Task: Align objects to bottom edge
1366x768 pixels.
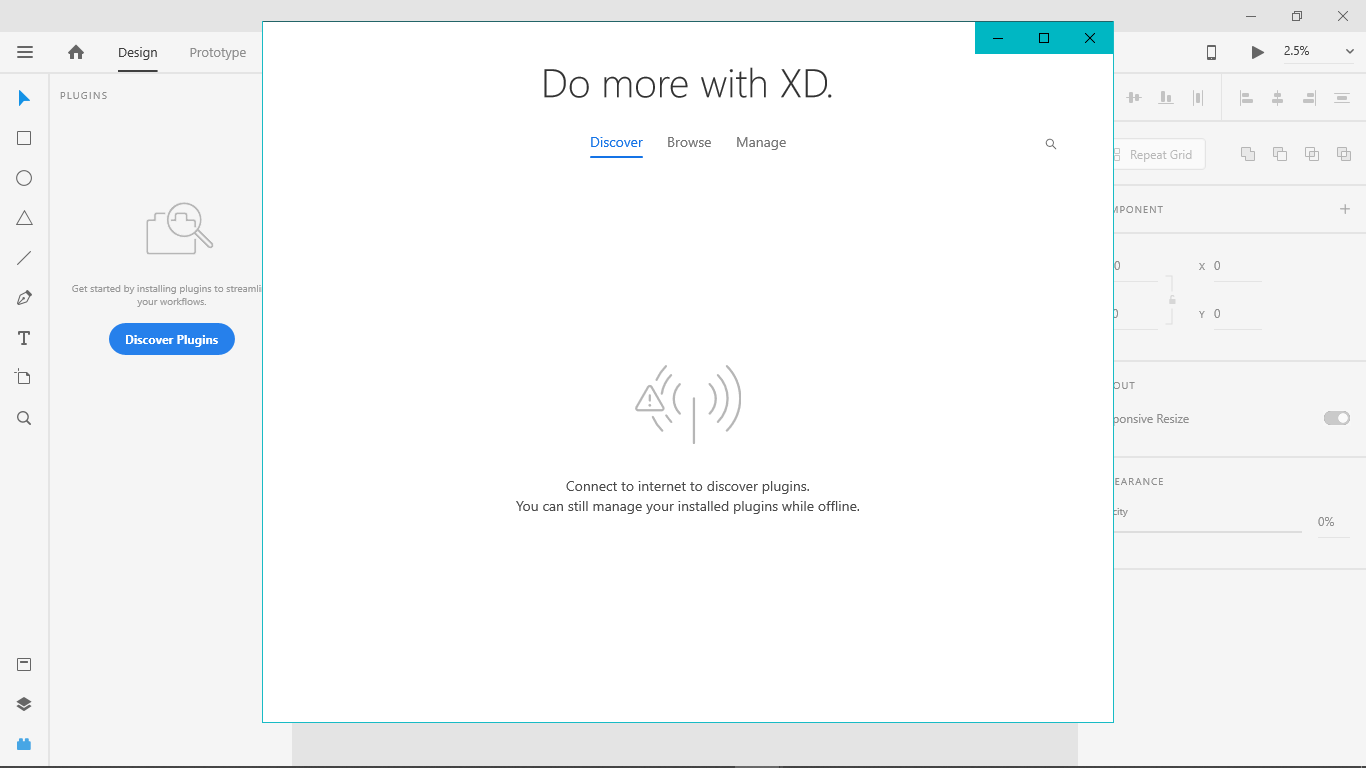Action: [x=1166, y=97]
